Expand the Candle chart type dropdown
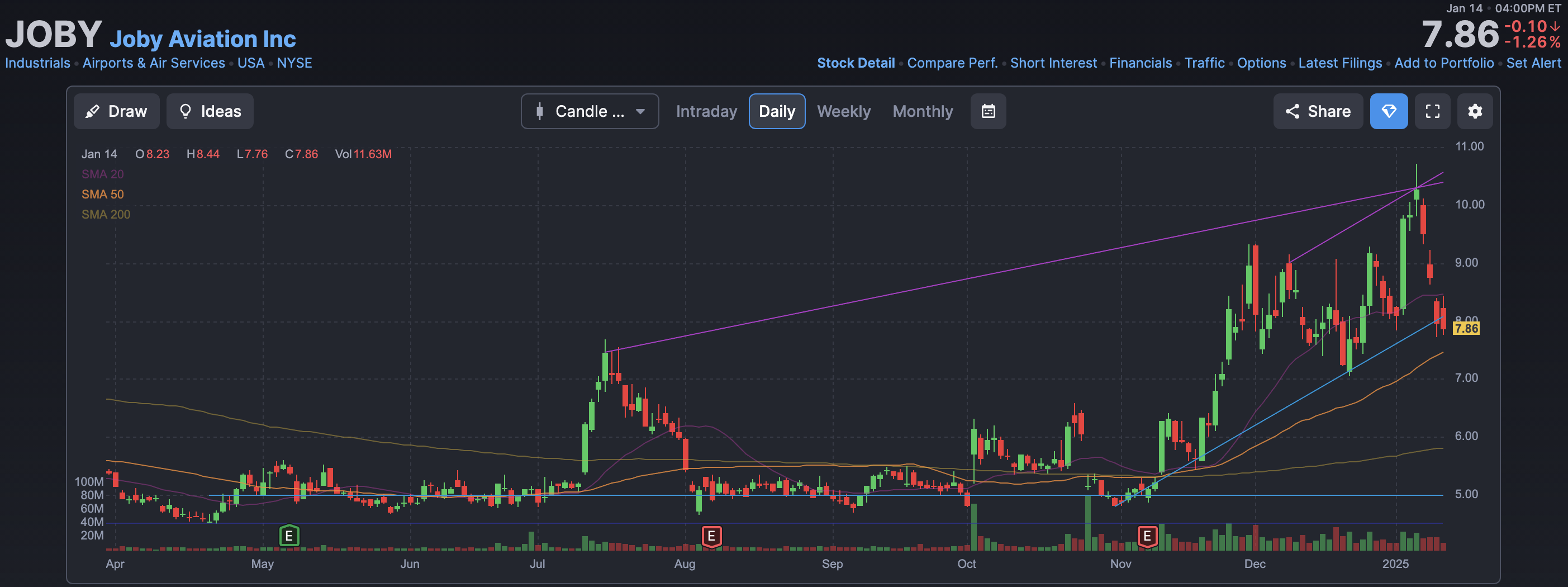The width and height of the screenshot is (1568, 587). (589, 111)
